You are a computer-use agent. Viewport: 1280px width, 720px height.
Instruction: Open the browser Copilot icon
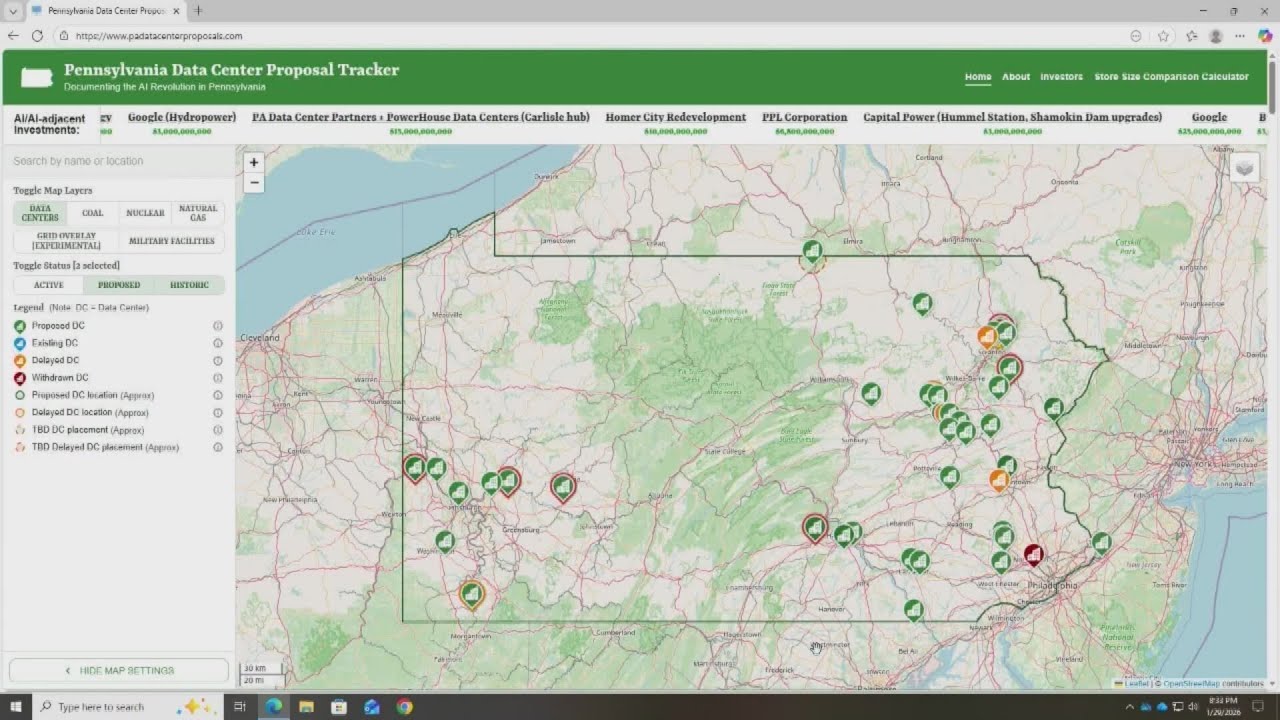click(1265, 35)
